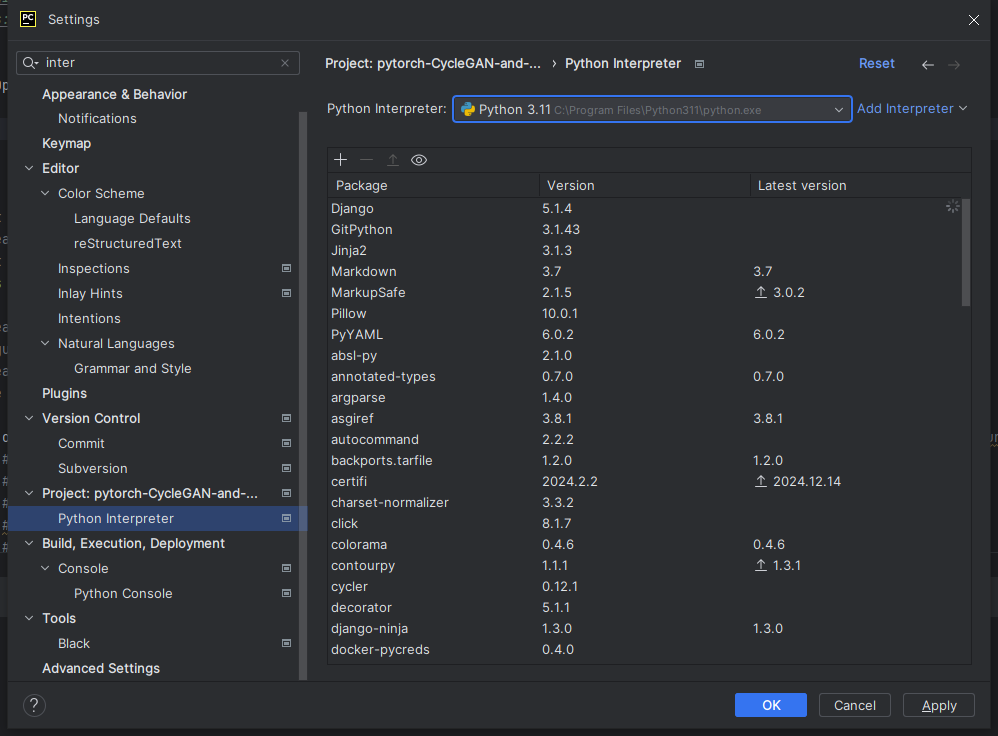Click the OK button
Image resolution: width=998 pixels, height=736 pixels.
[x=771, y=705]
